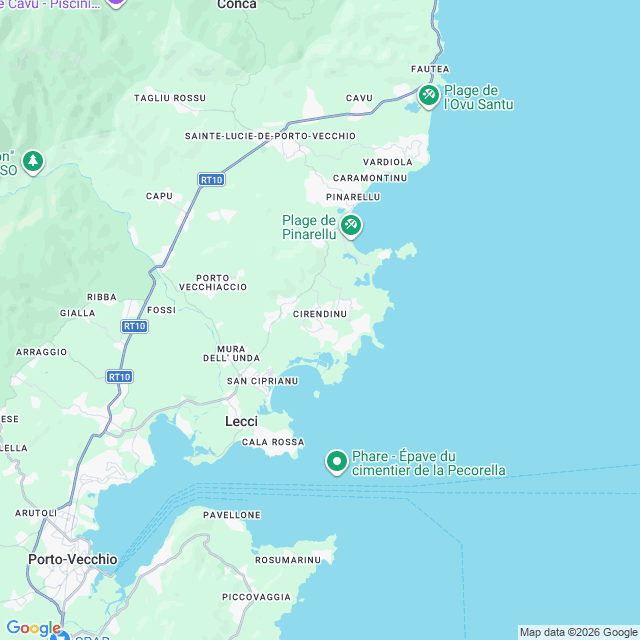Click the Vardiola label
Viewport: 640px width, 640px height.
[388, 162]
